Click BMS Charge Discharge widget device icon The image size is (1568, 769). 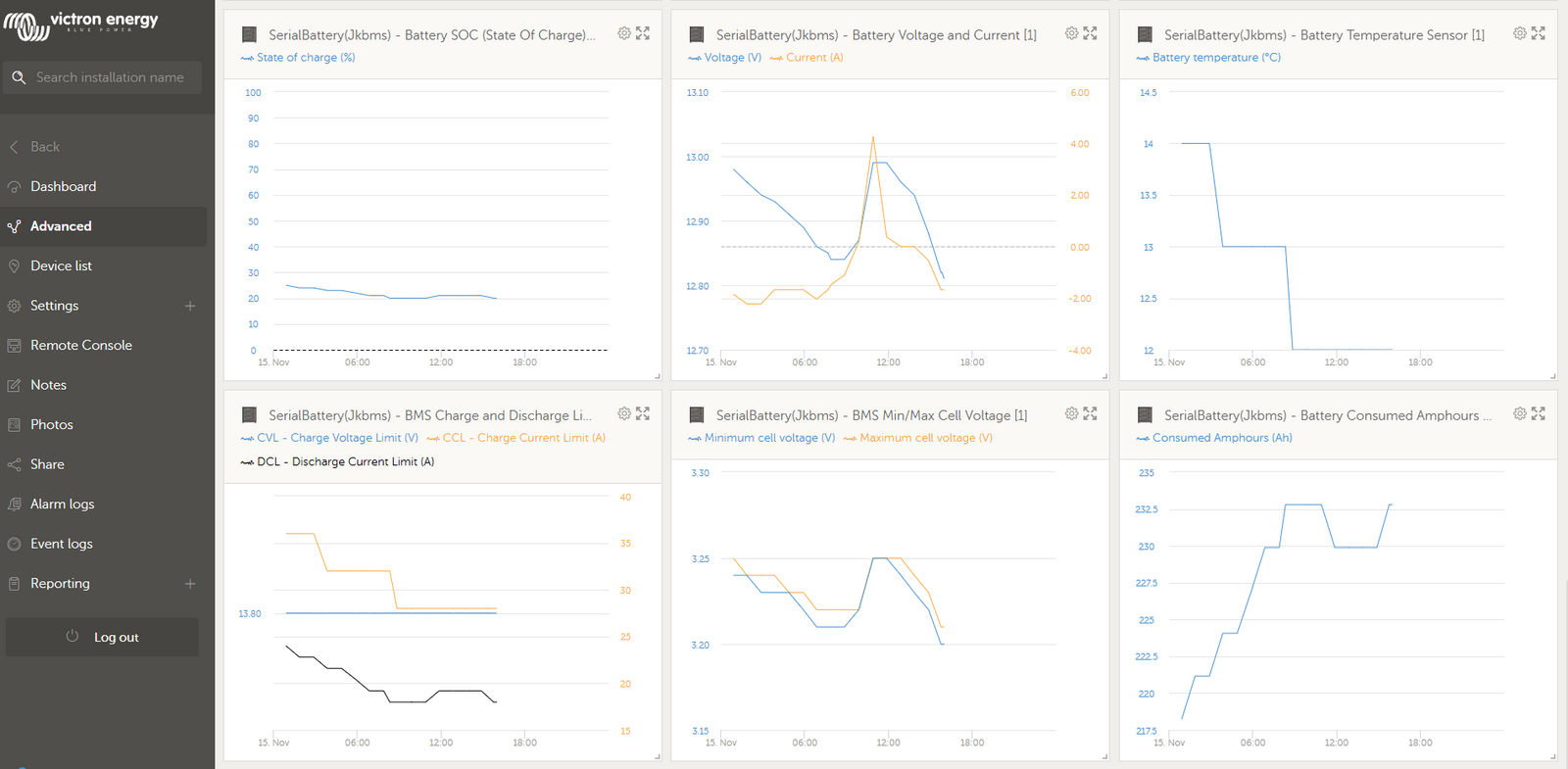click(x=249, y=415)
